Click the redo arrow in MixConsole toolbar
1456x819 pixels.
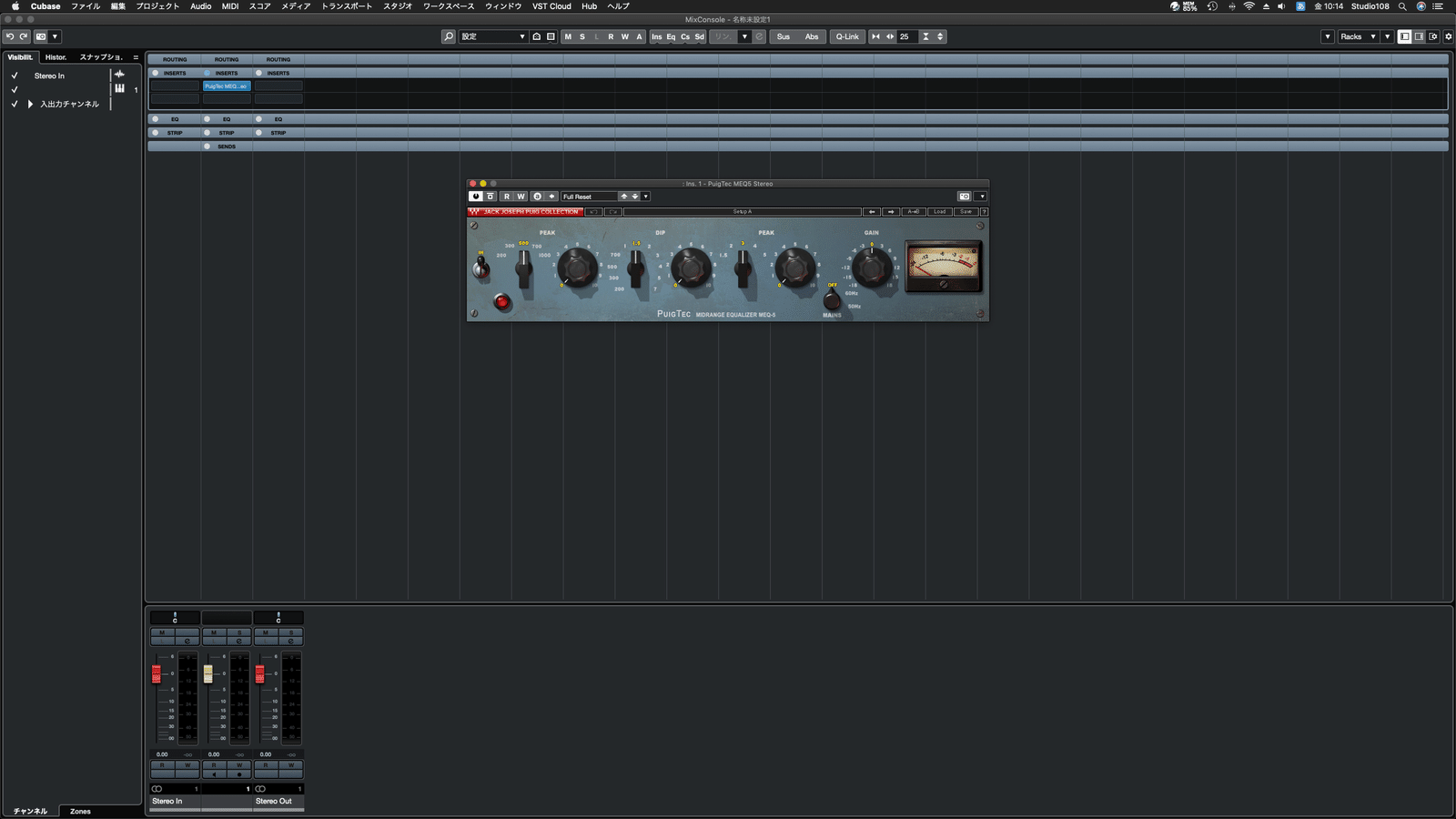click(24, 36)
